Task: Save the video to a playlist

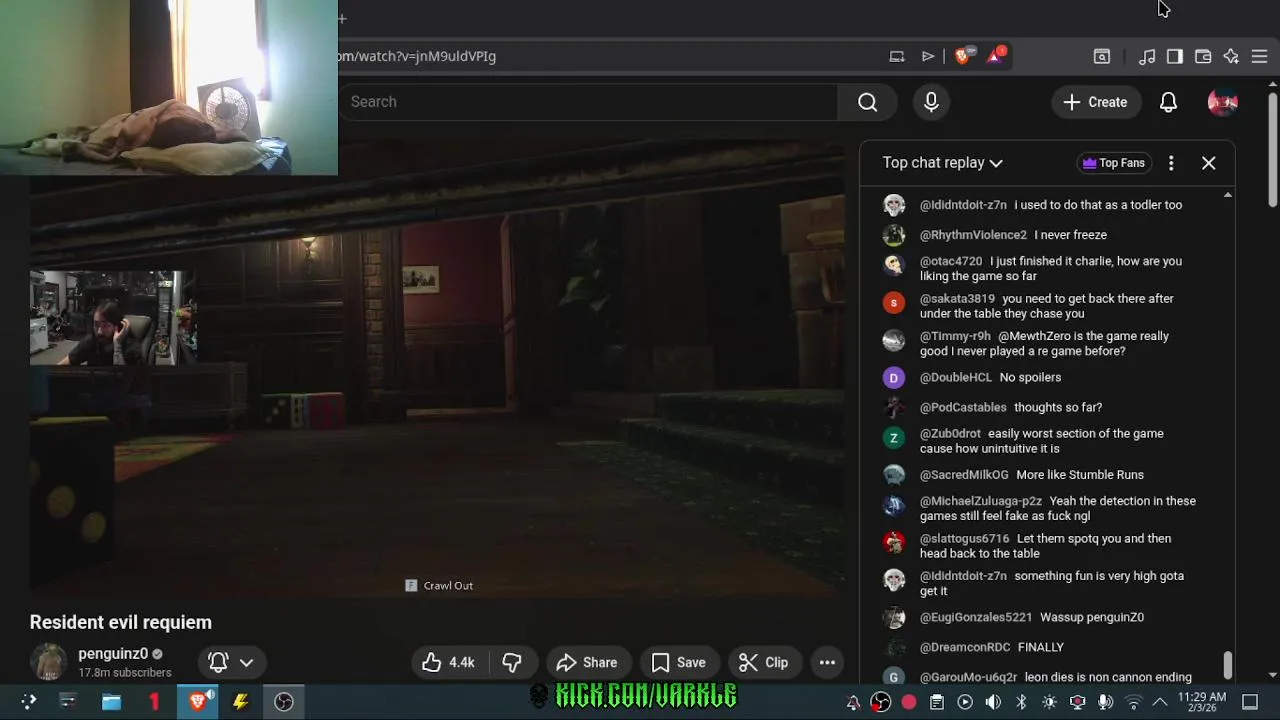Action: (x=679, y=662)
